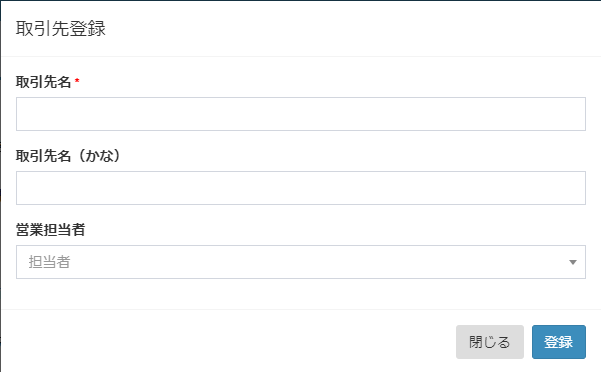
Task: Click the 取引先名 field label
Action: coord(43,82)
